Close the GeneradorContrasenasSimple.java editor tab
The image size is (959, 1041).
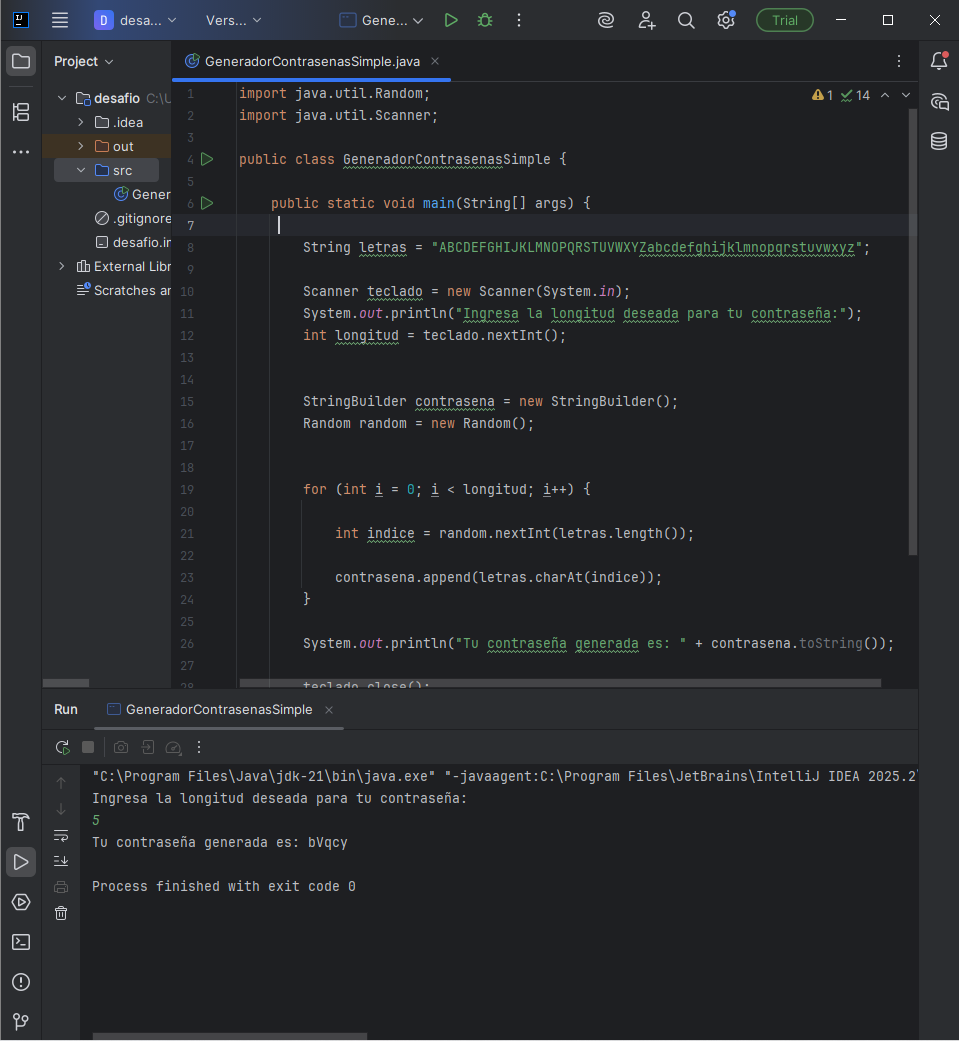435,61
